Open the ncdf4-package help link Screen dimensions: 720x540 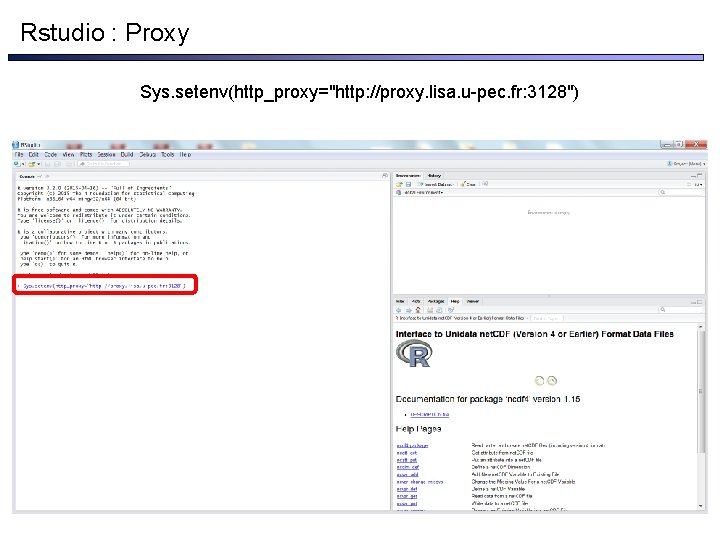point(412,445)
